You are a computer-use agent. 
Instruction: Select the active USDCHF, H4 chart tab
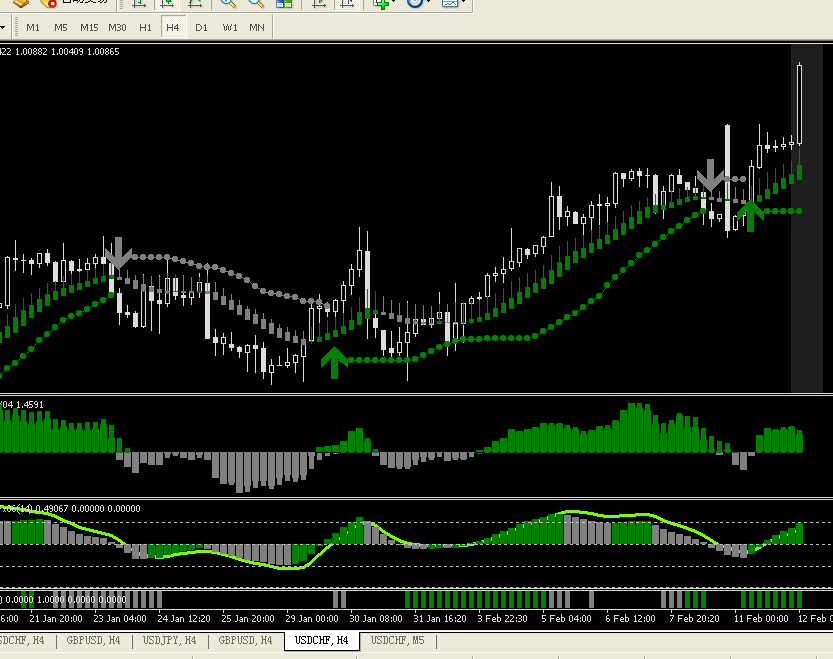321,640
